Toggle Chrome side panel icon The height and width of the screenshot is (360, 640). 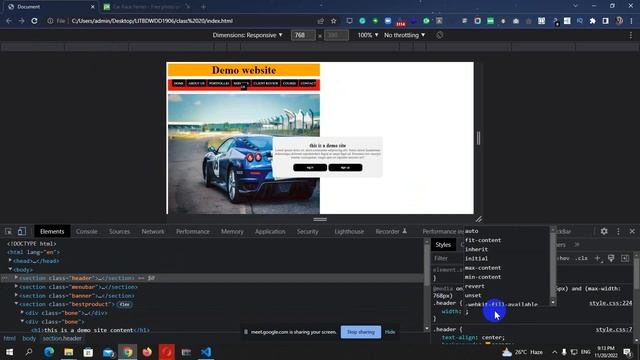tap(606, 21)
